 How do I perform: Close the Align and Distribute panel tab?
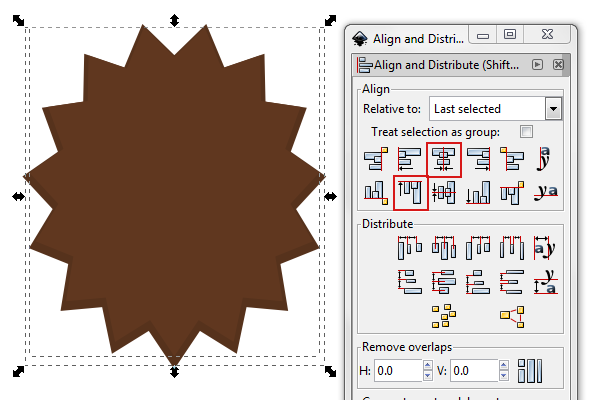[558, 65]
